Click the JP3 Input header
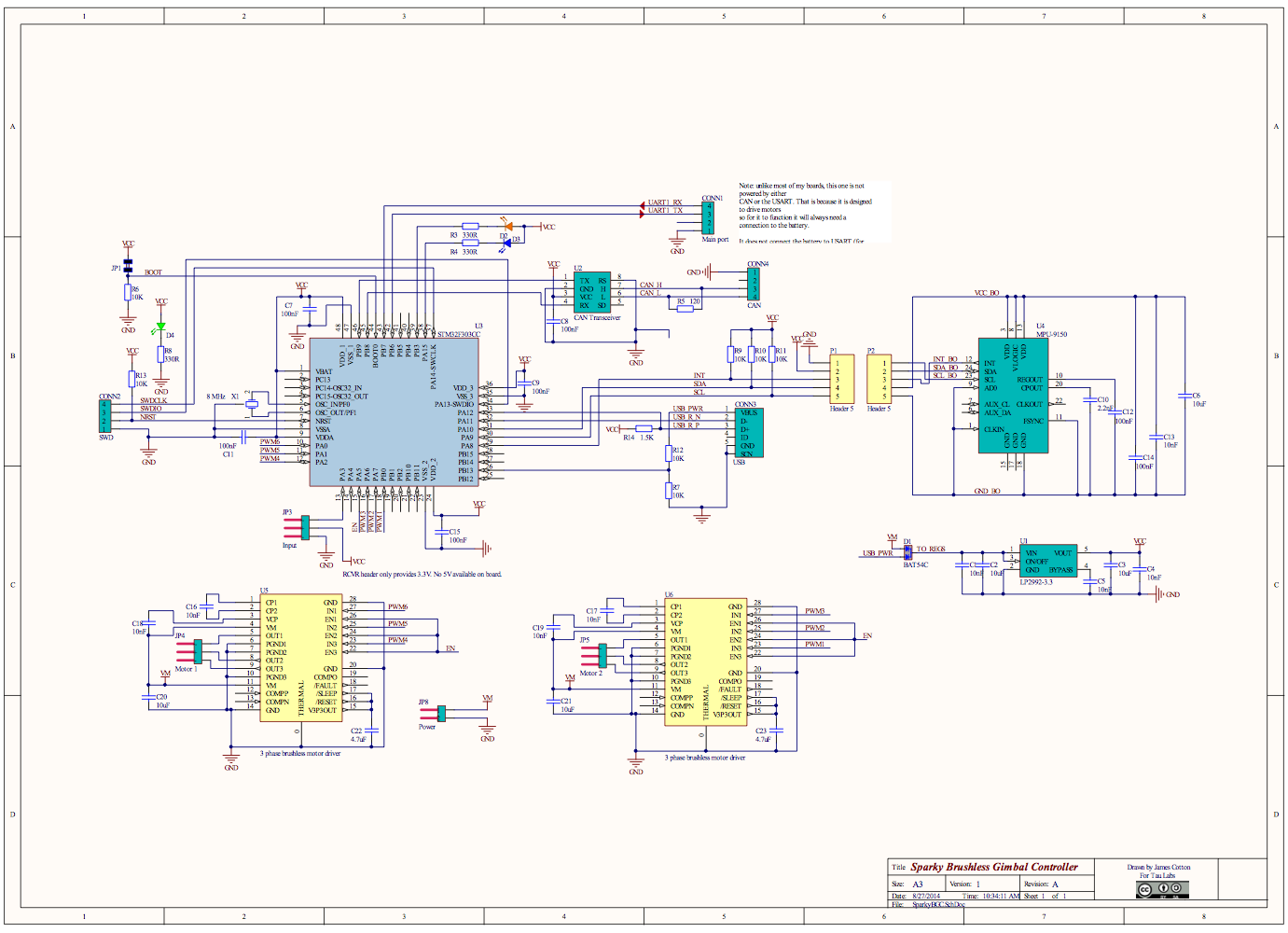The height and width of the screenshot is (933, 1288). pyautogui.click(x=297, y=527)
